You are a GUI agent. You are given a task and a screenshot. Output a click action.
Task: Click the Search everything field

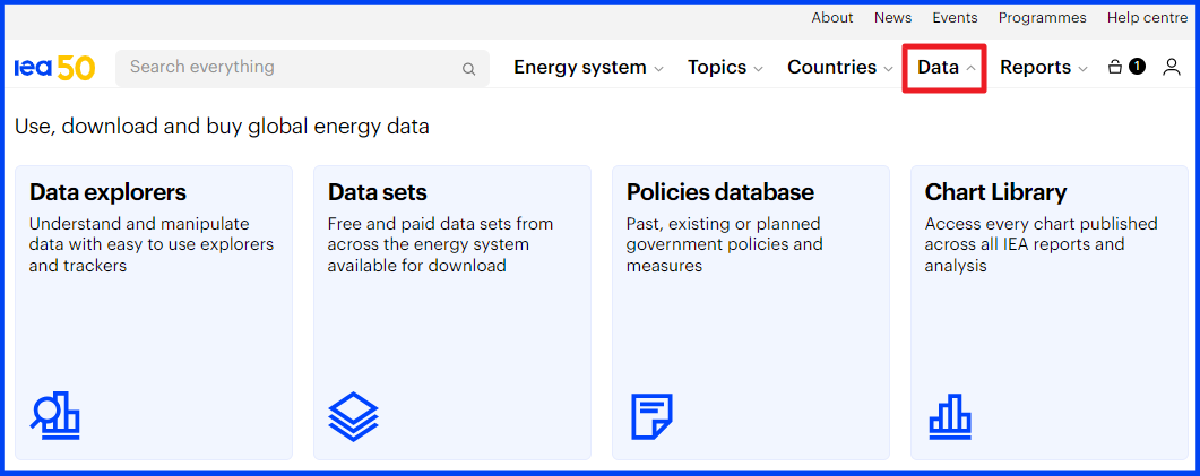coord(302,68)
